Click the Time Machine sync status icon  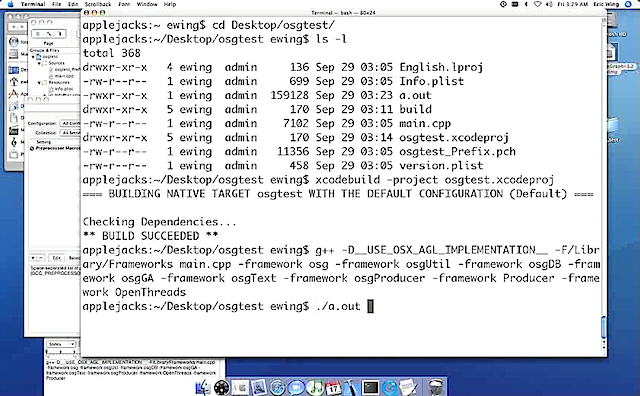[503, 4]
